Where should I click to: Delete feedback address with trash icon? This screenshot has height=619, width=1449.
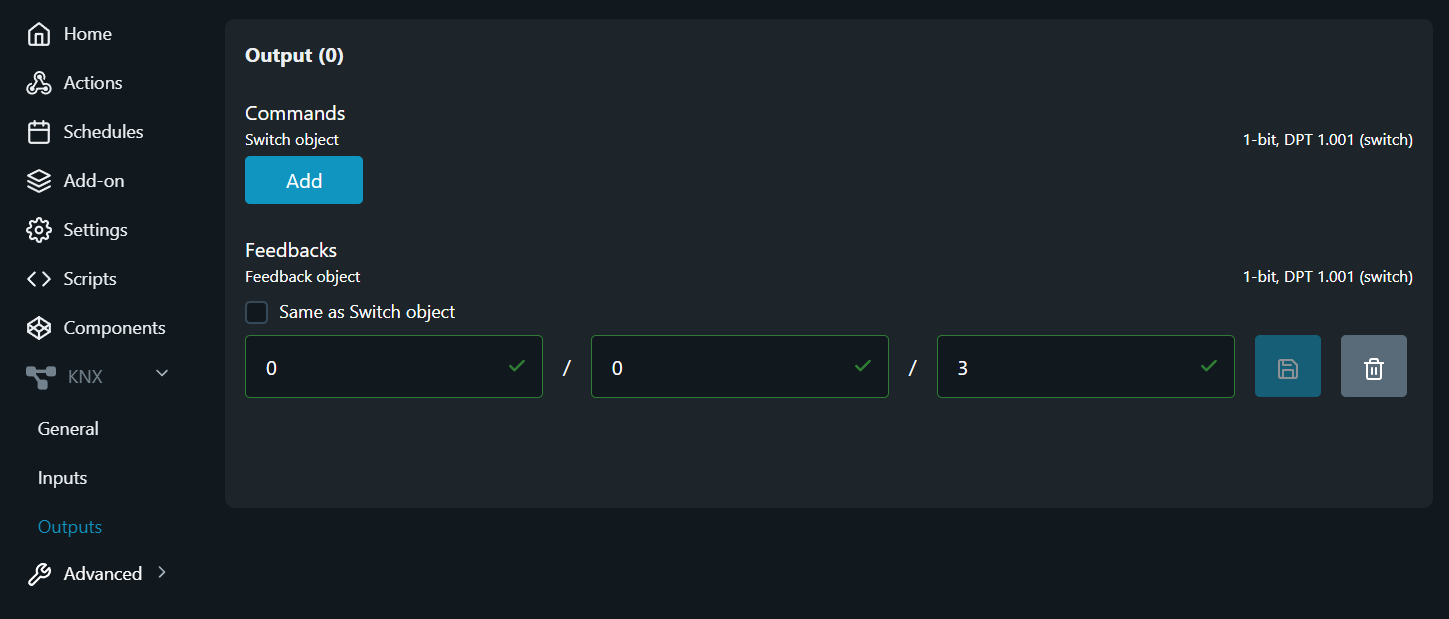(x=1374, y=366)
